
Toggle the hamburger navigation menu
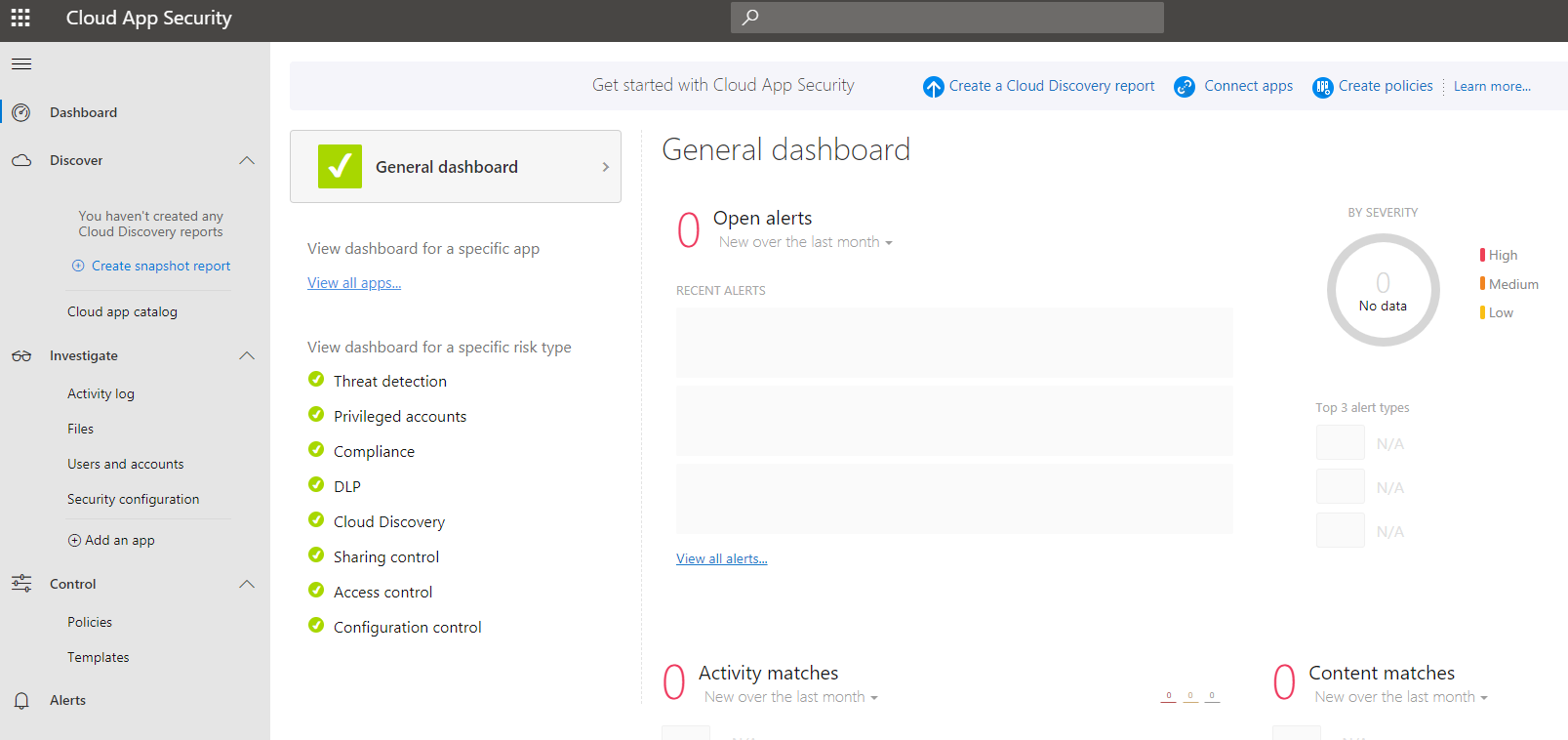point(21,64)
